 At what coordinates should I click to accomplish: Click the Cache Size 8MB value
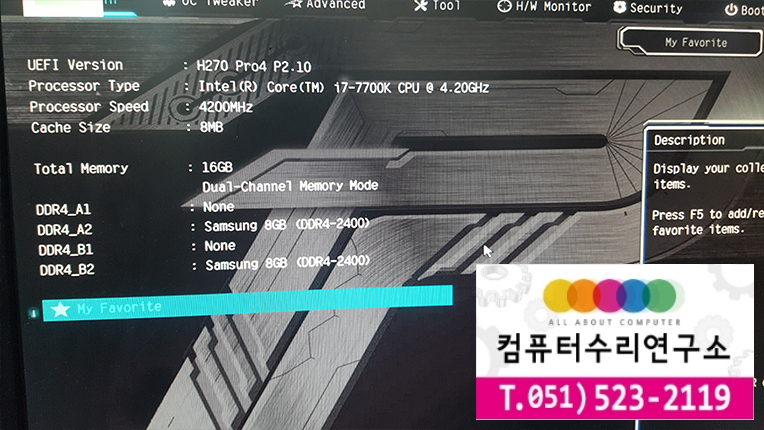pyautogui.click(x=211, y=127)
